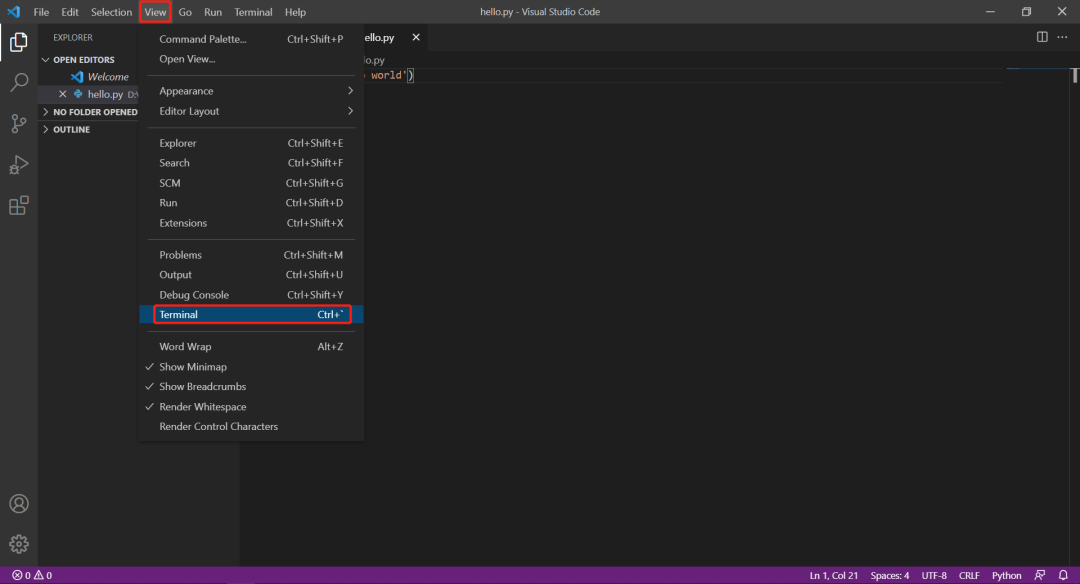Click the VS Code logo in title bar
Image resolution: width=1080 pixels, height=584 pixels.
(x=14, y=12)
